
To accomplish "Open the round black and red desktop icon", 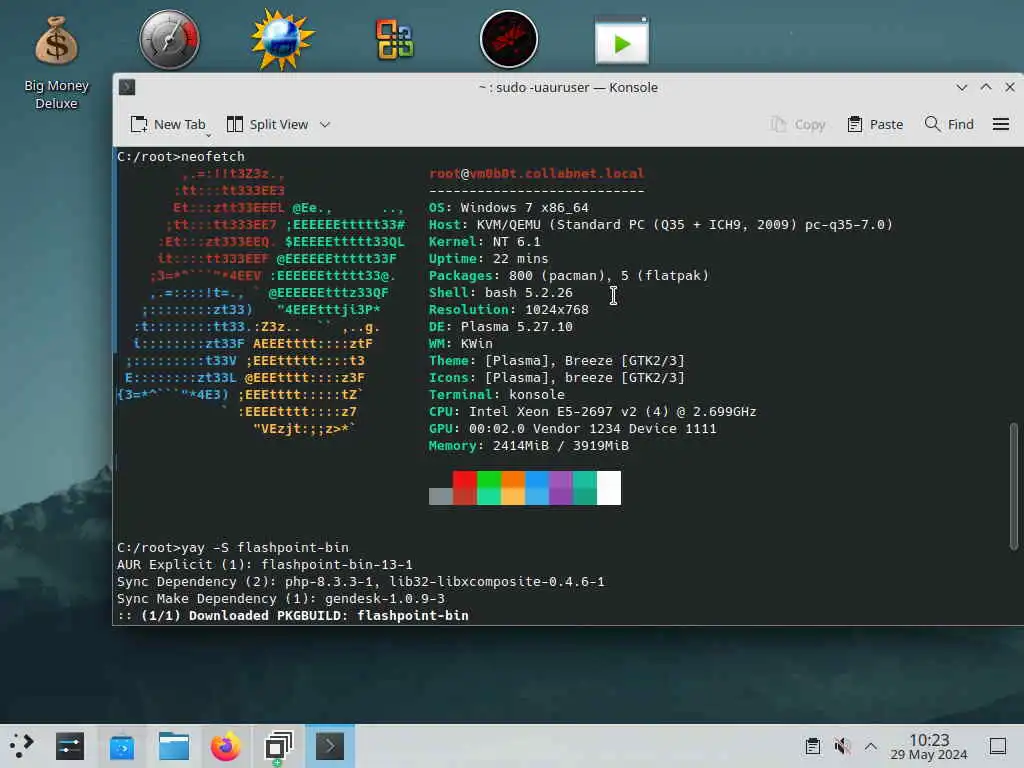I will point(509,40).
